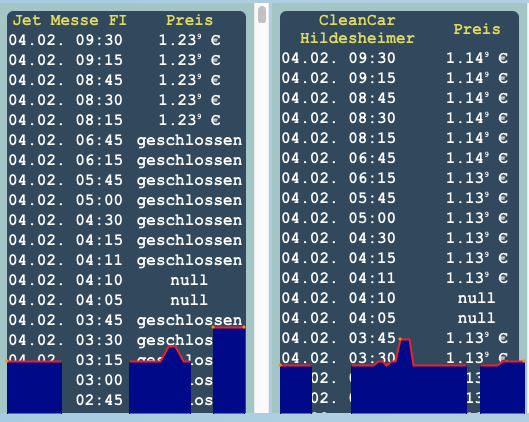Click the 1.23 € price at 09:15 in Jet Messe
Screen dimensions: 529x422
pos(189,60)
